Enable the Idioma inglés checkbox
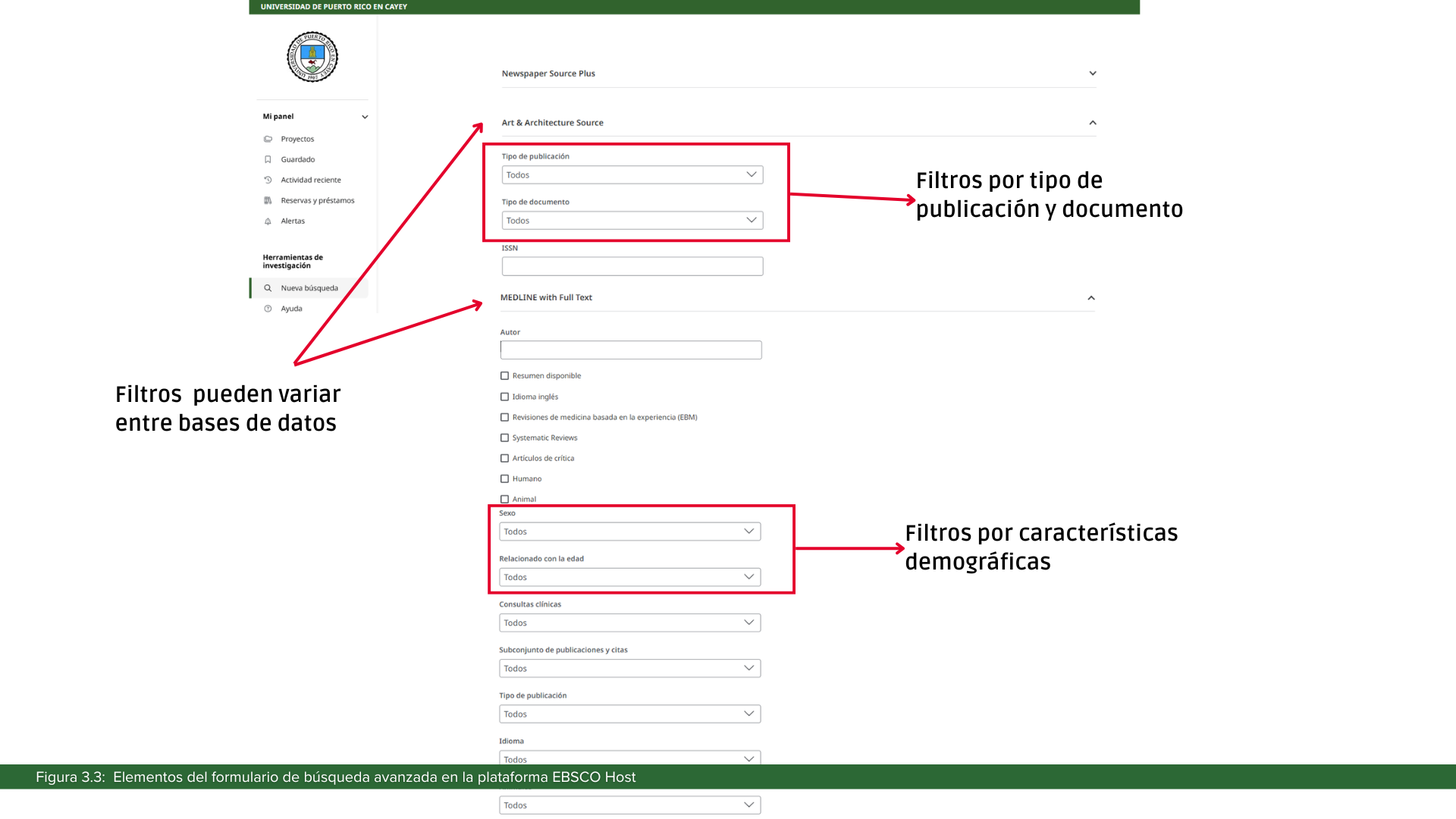Viewport: 1456px width, 819px height. click(504, 397)
